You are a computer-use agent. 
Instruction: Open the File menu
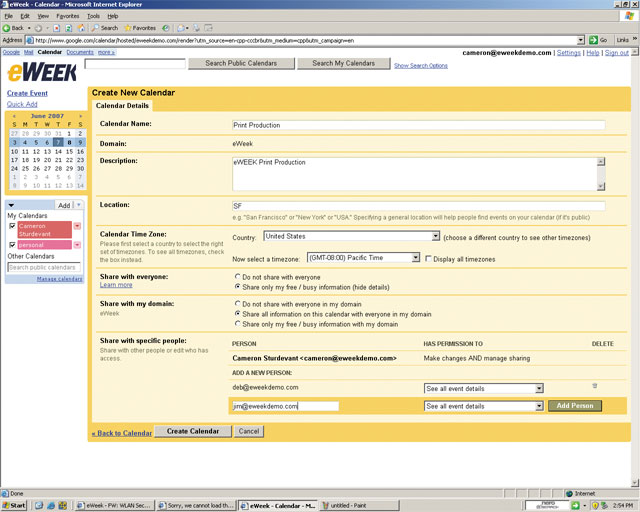click(9, 16)
